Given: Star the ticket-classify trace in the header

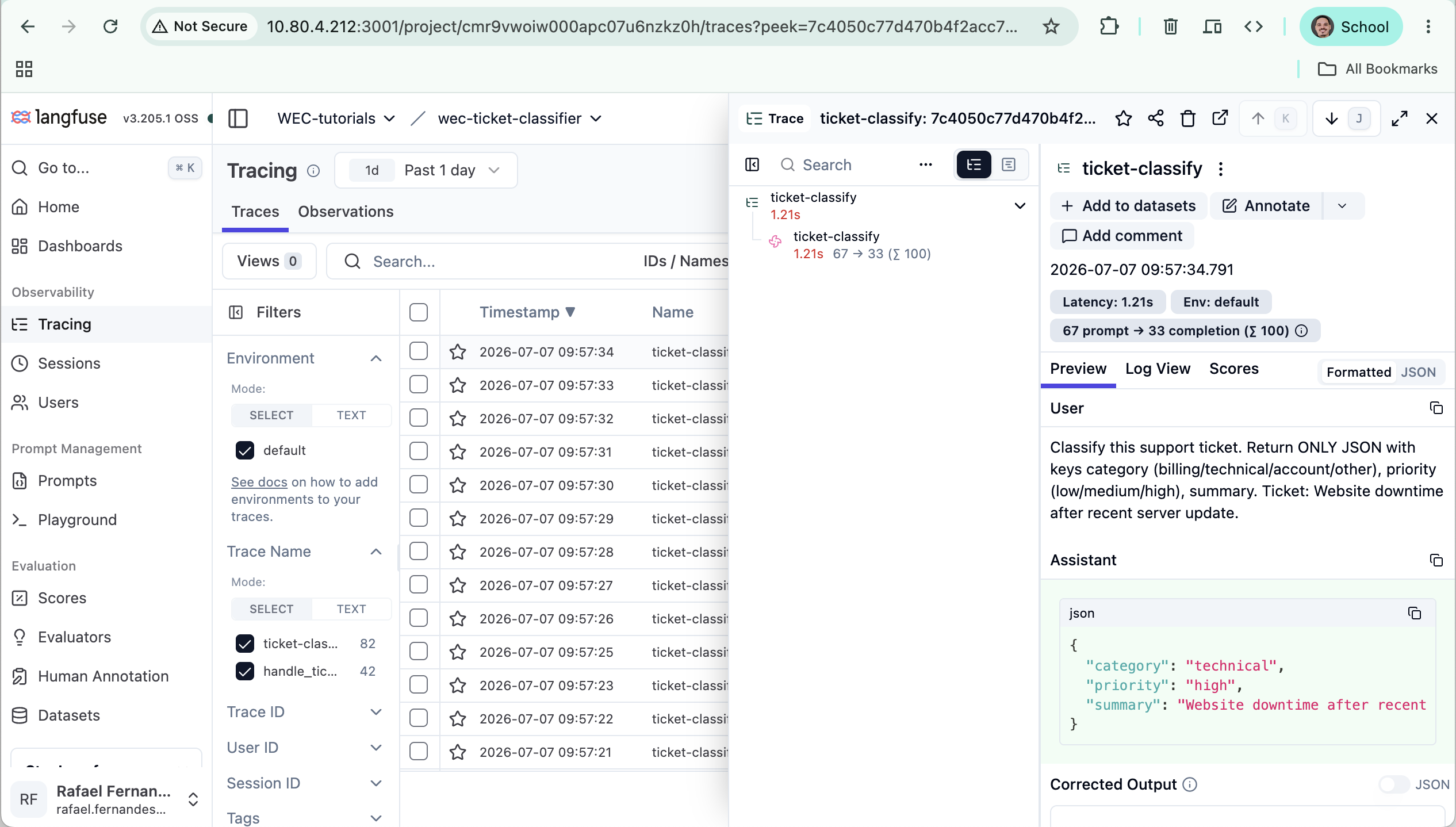Looking at the screenshot, I should pyautogui.click(x=1123, y=118).
